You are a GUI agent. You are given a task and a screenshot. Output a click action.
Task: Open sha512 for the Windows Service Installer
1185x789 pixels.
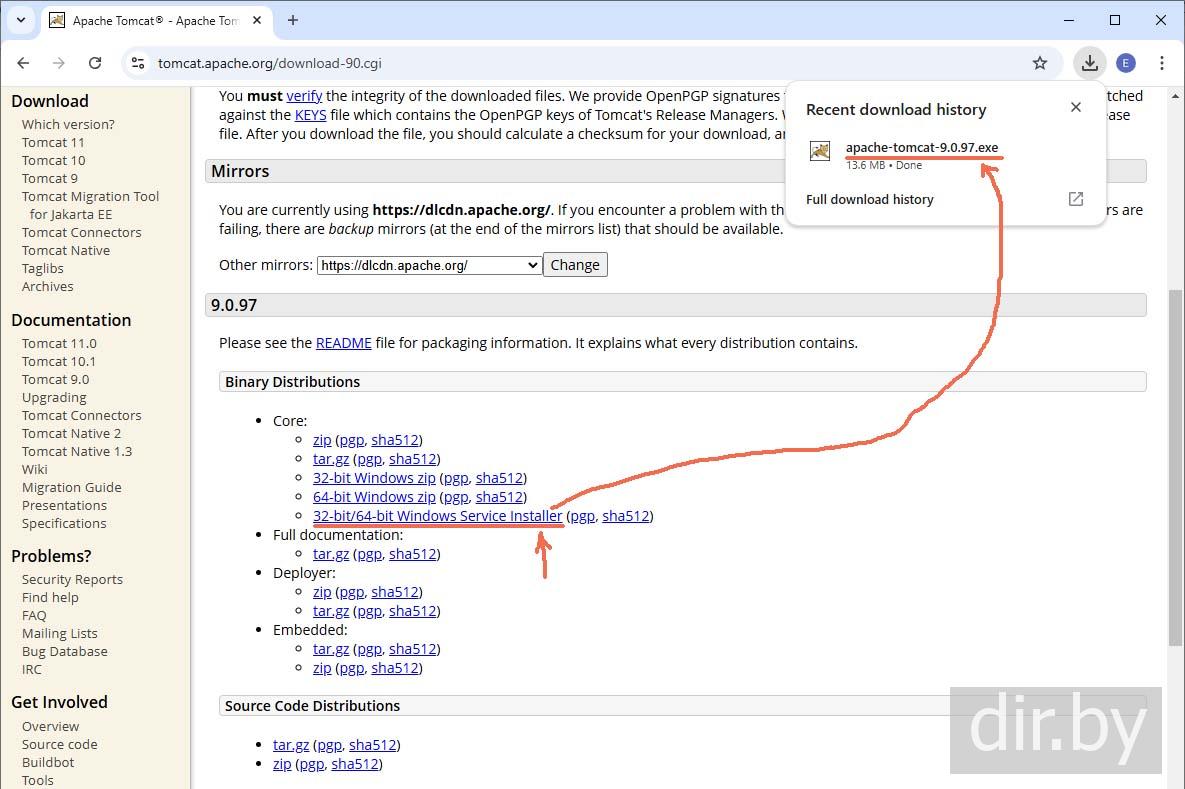coord(626,515)
